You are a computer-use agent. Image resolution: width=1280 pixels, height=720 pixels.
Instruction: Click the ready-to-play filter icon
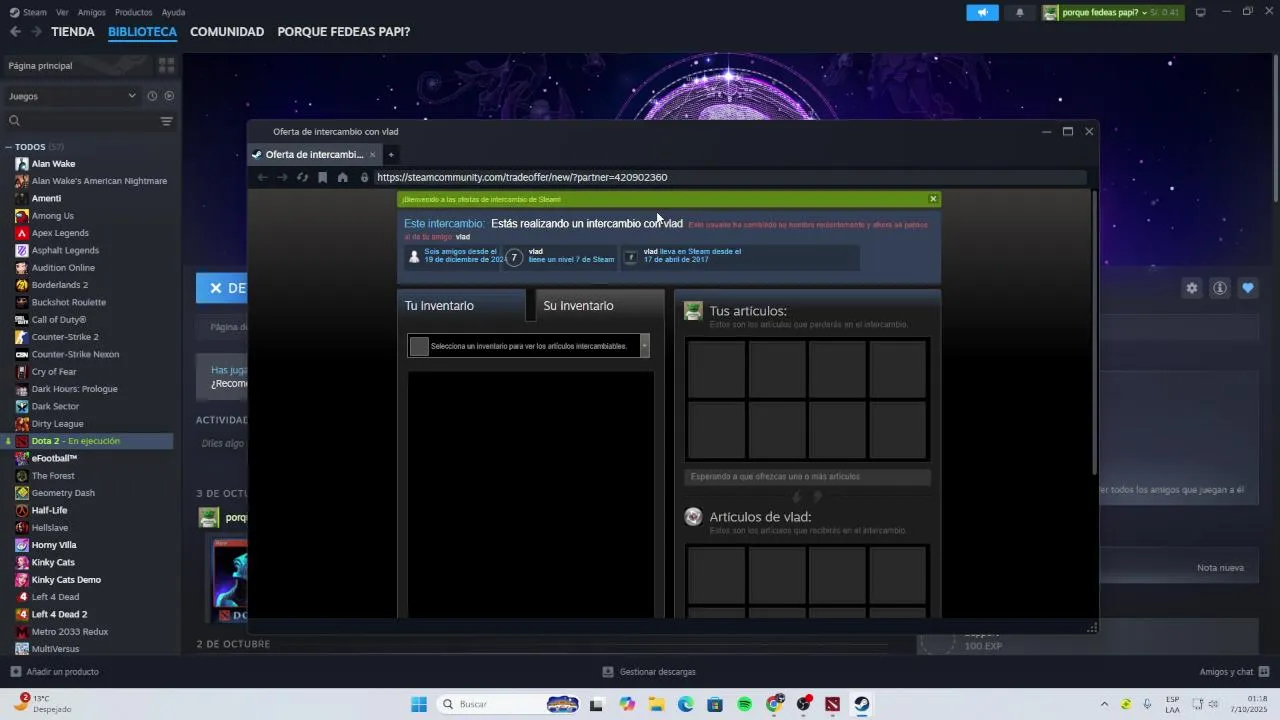tap(169, 96)
